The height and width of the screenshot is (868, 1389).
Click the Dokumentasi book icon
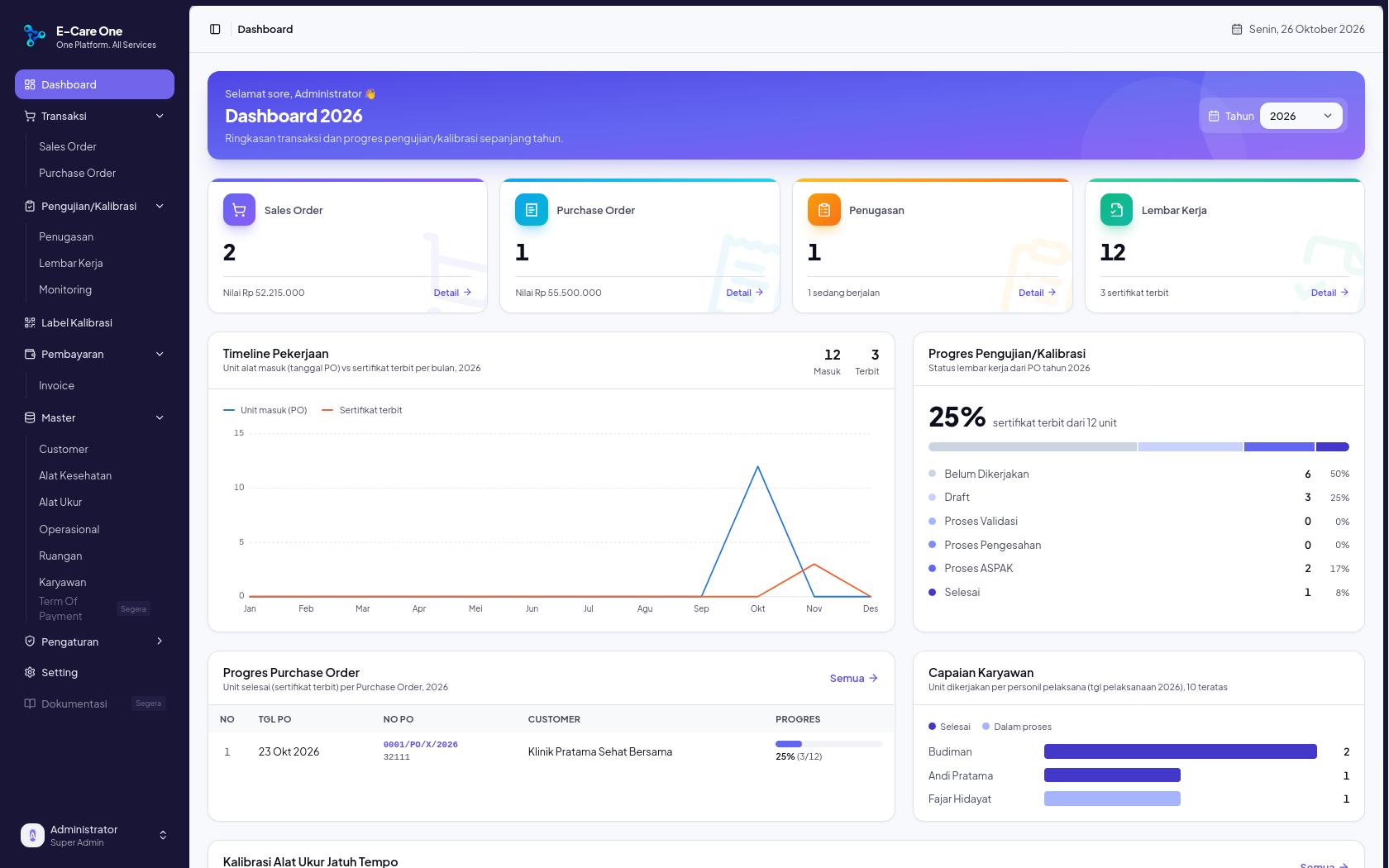click(x=30, y=703)
